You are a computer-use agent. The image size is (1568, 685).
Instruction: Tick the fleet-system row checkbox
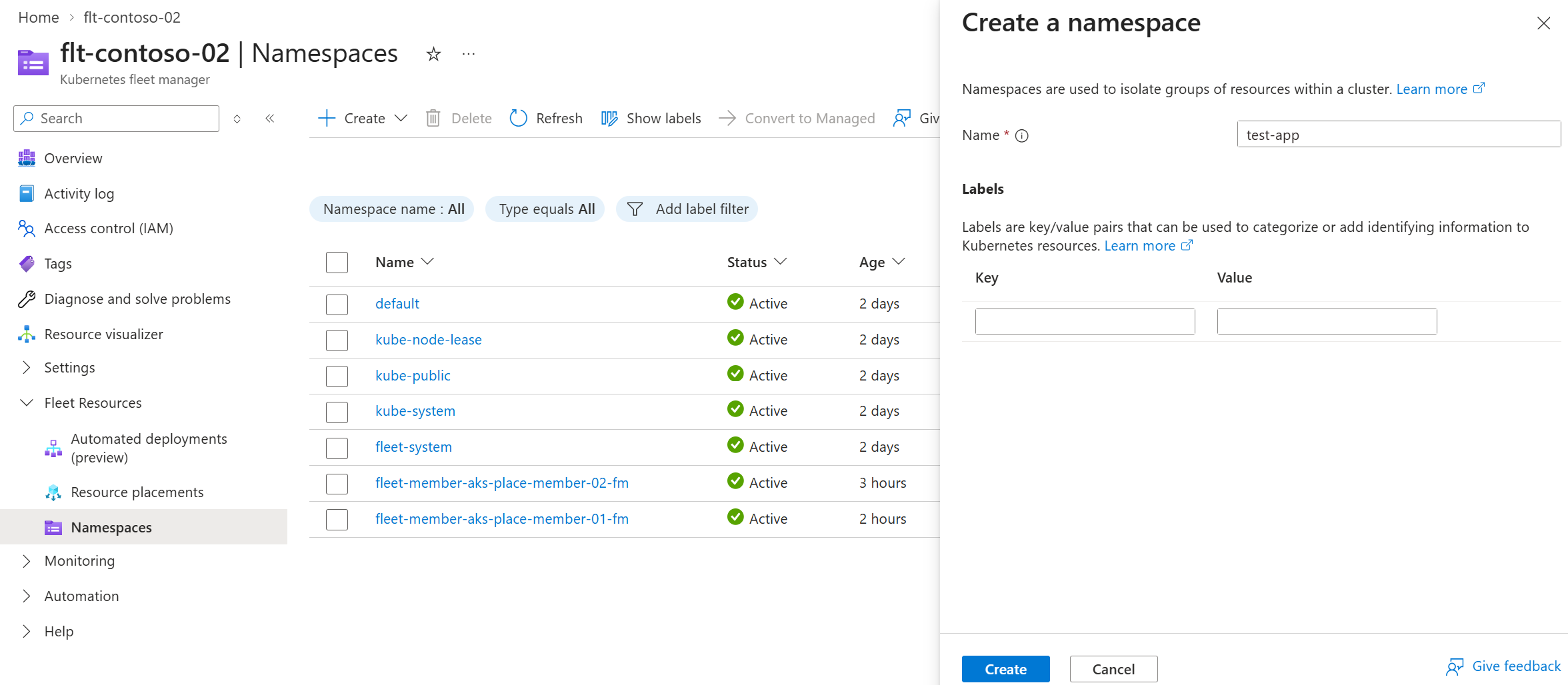pos(337,448)
